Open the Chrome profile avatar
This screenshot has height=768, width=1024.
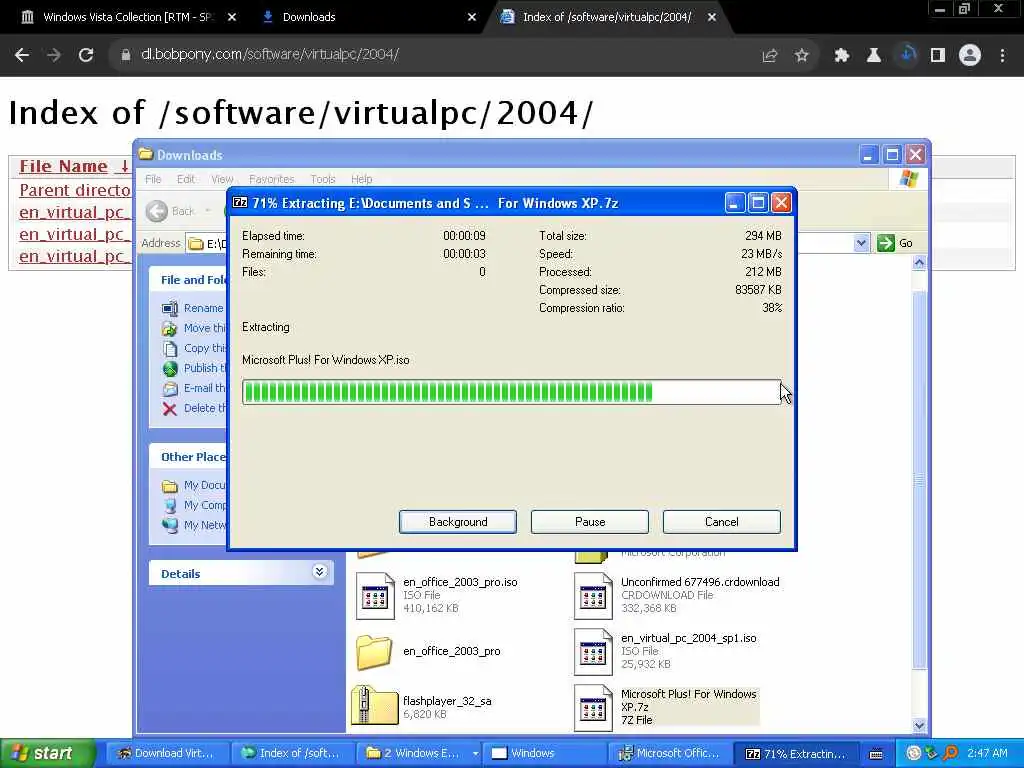click(x=970, y=56)
